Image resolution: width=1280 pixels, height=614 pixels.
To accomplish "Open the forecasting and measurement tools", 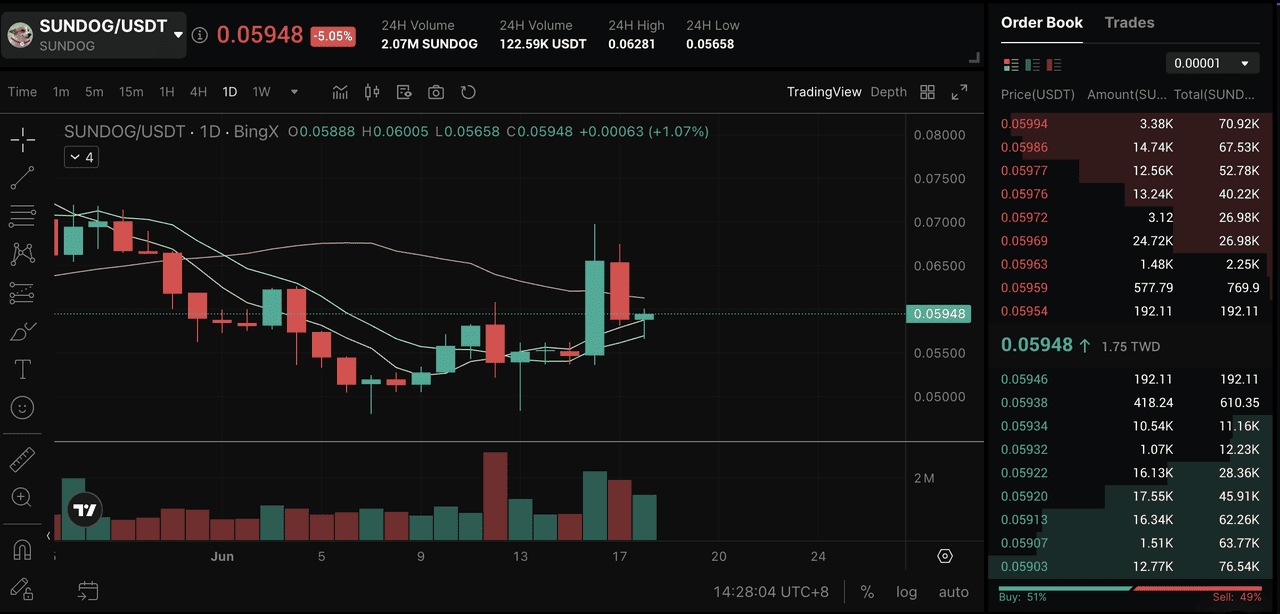I will (x=22, y=293).
